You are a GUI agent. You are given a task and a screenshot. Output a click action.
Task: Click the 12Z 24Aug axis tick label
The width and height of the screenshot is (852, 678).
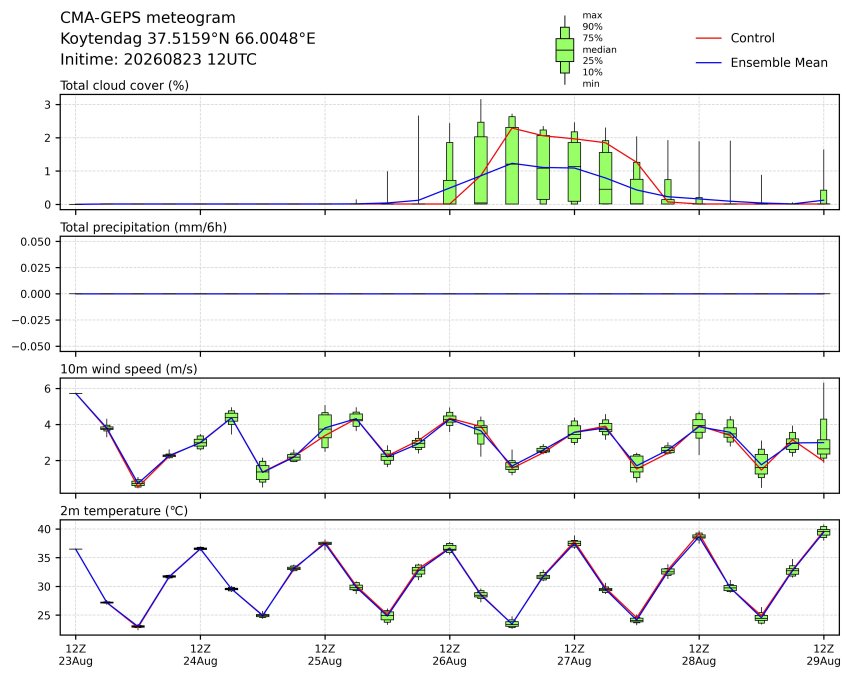coord(200,655)
